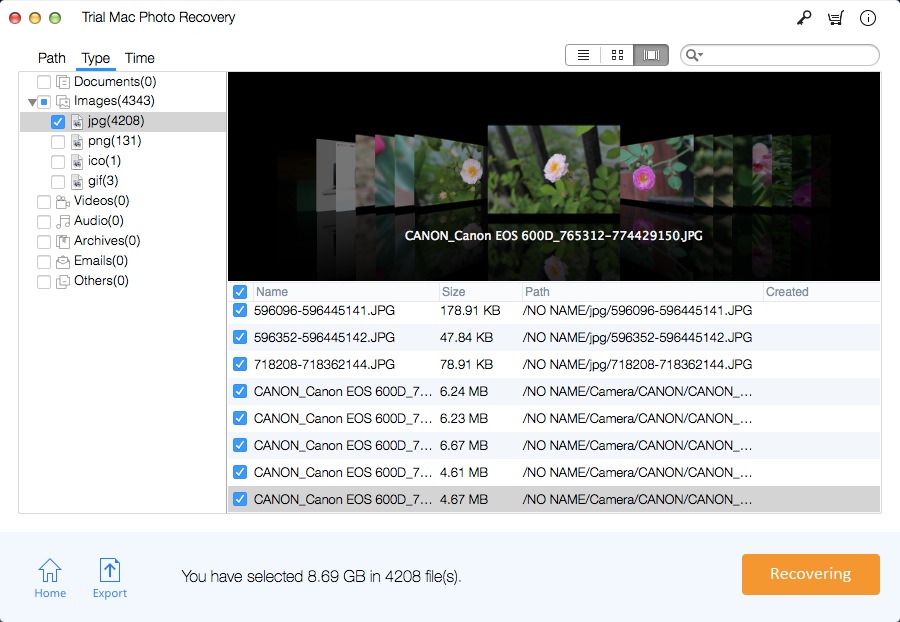Click the Export icon
The height and width of the screenshot is (622, 900).
tap(110, 570)
